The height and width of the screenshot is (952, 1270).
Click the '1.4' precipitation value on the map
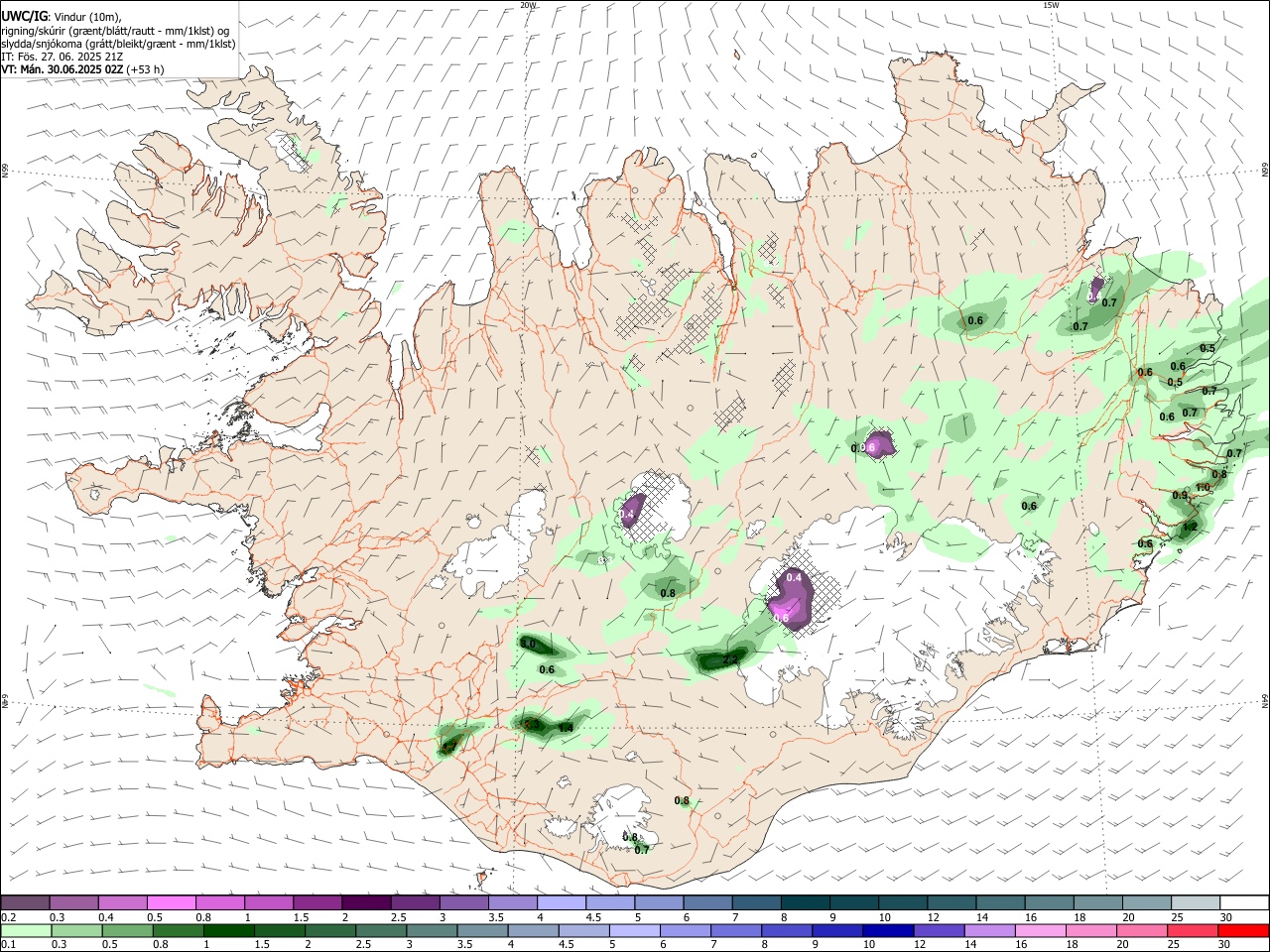[x=566, y=728]
